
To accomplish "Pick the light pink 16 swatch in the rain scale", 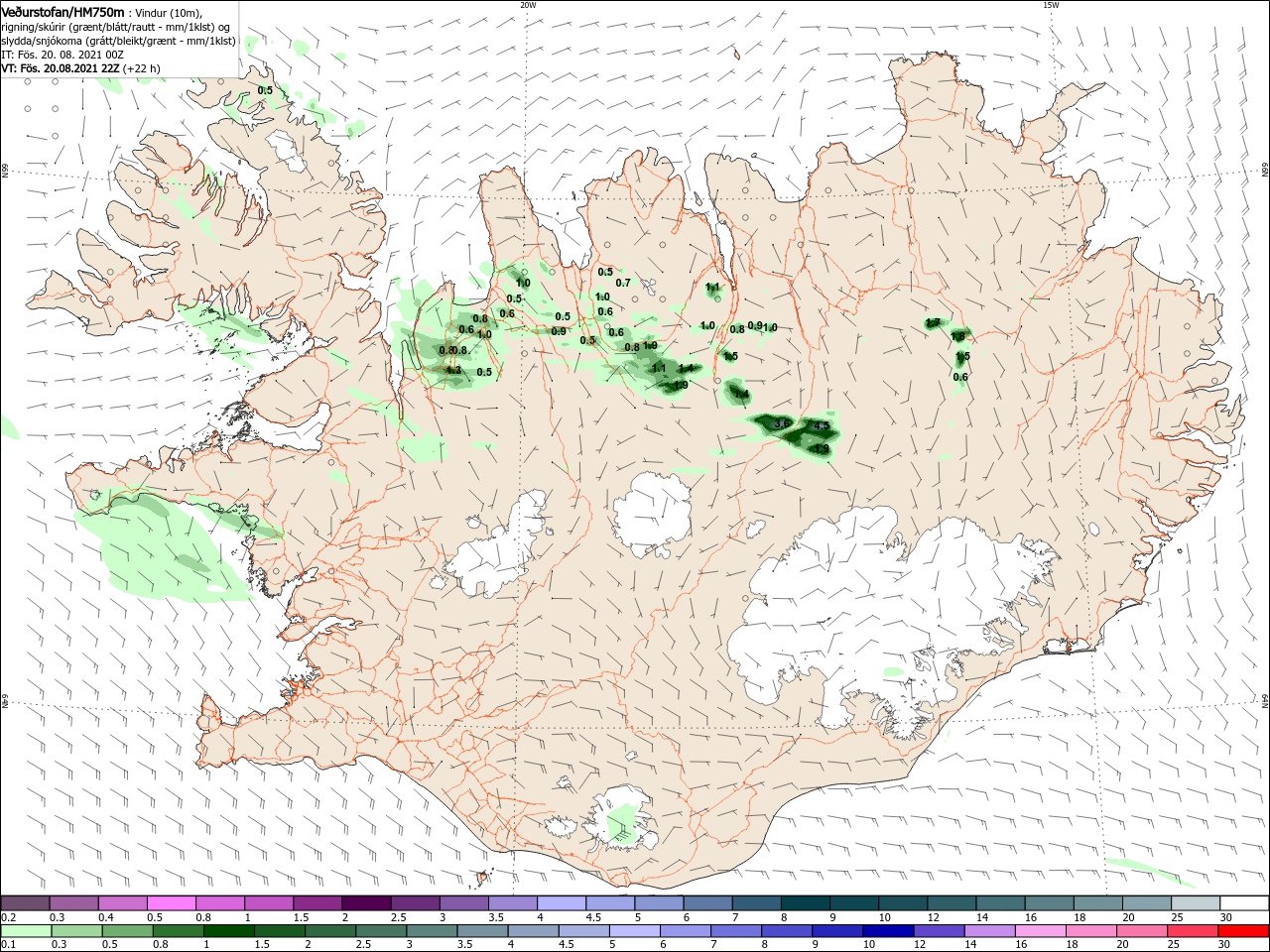I will click(x=1040, y=931).
